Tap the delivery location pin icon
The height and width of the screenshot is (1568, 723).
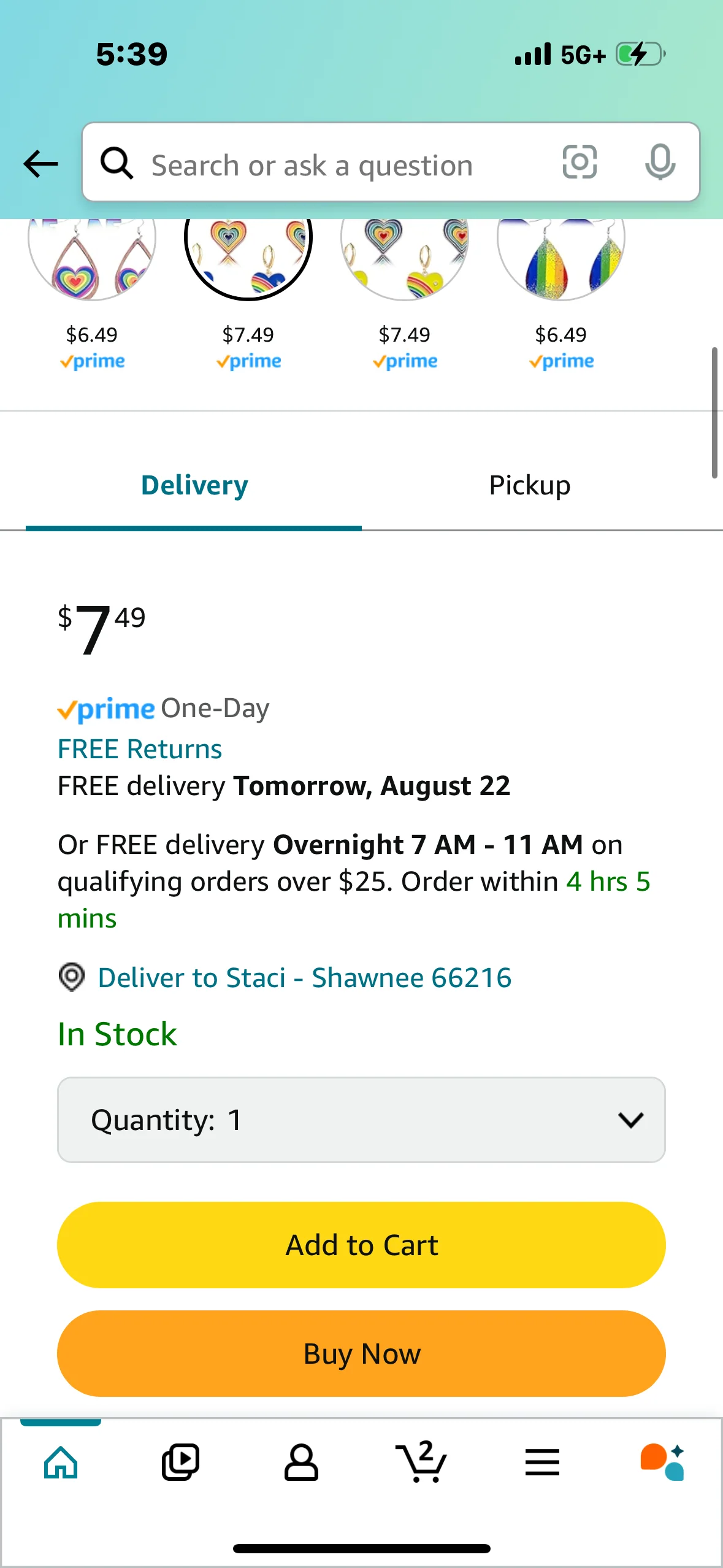(72, 977)
